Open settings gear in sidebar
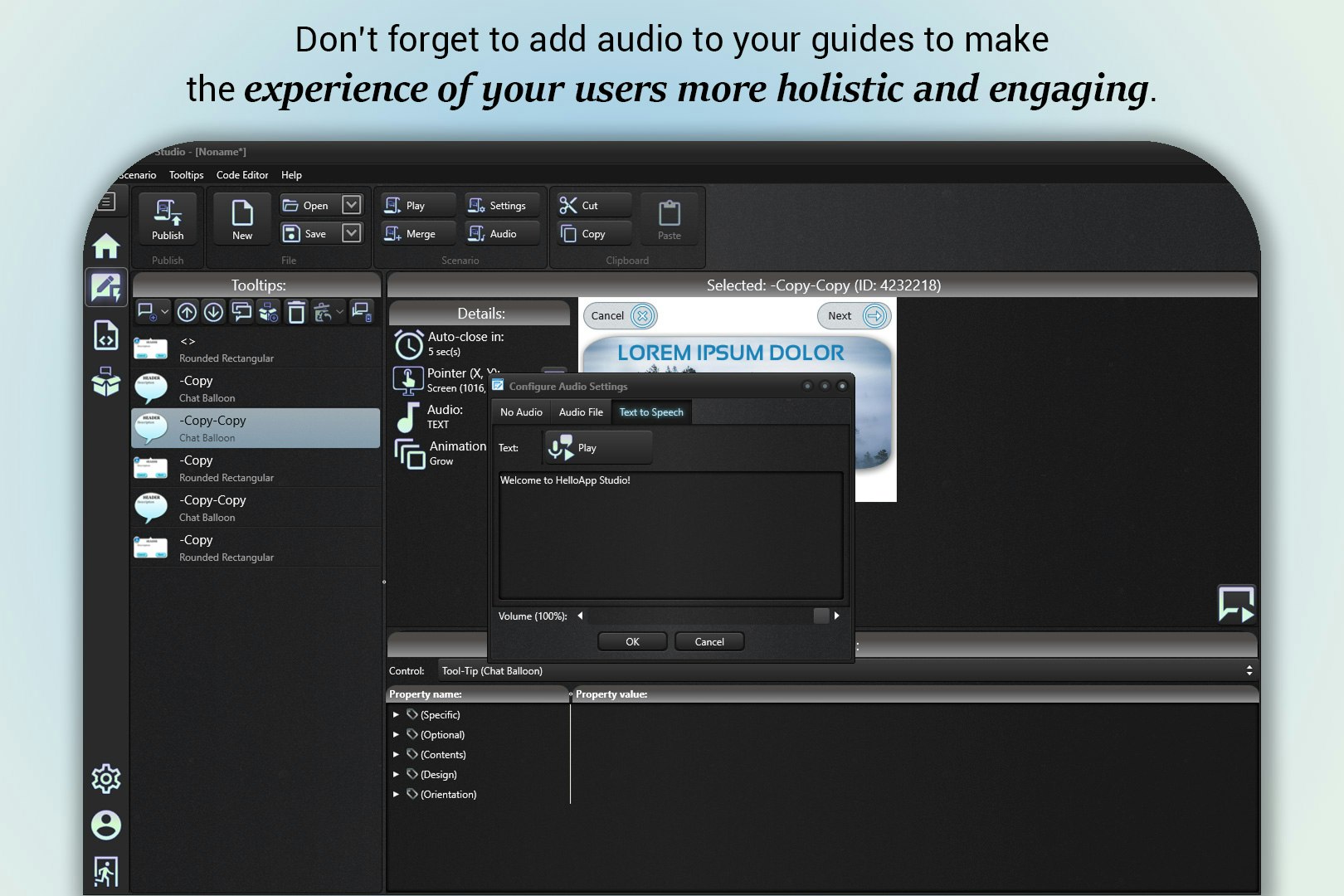 [x=106, y=778]
